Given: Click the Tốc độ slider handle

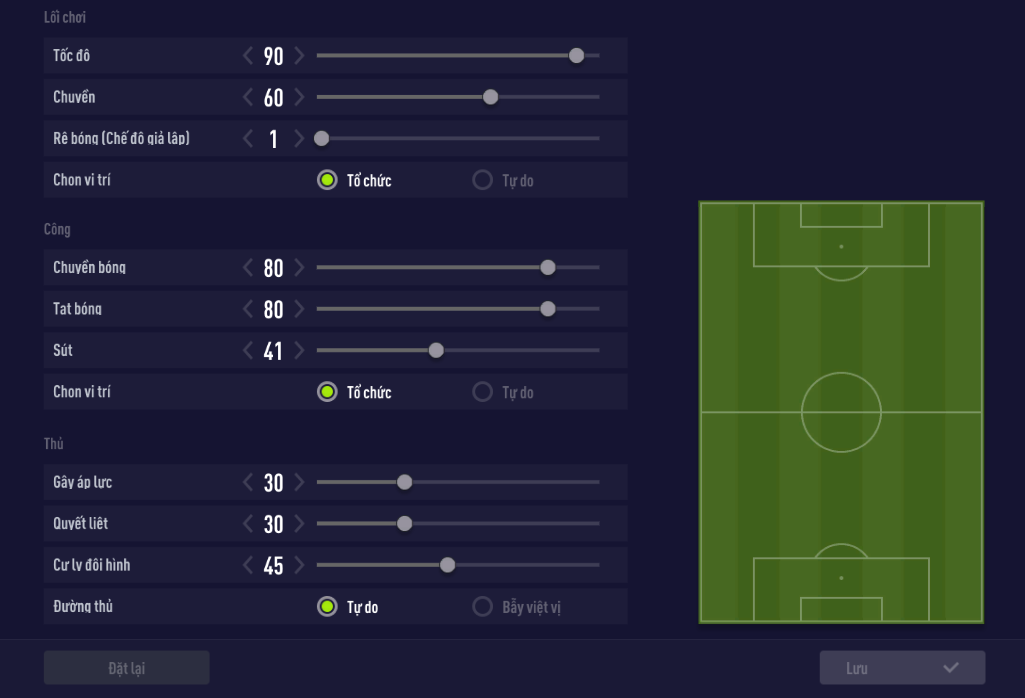Looking at the screenshot, I should (x=576, y=56).
